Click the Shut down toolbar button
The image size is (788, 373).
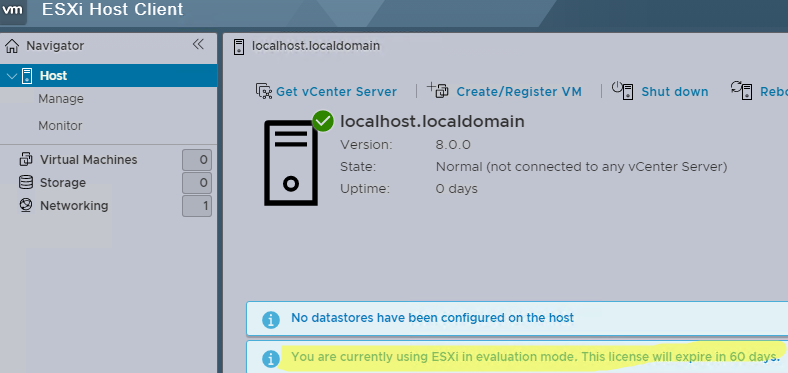point(660,91)
